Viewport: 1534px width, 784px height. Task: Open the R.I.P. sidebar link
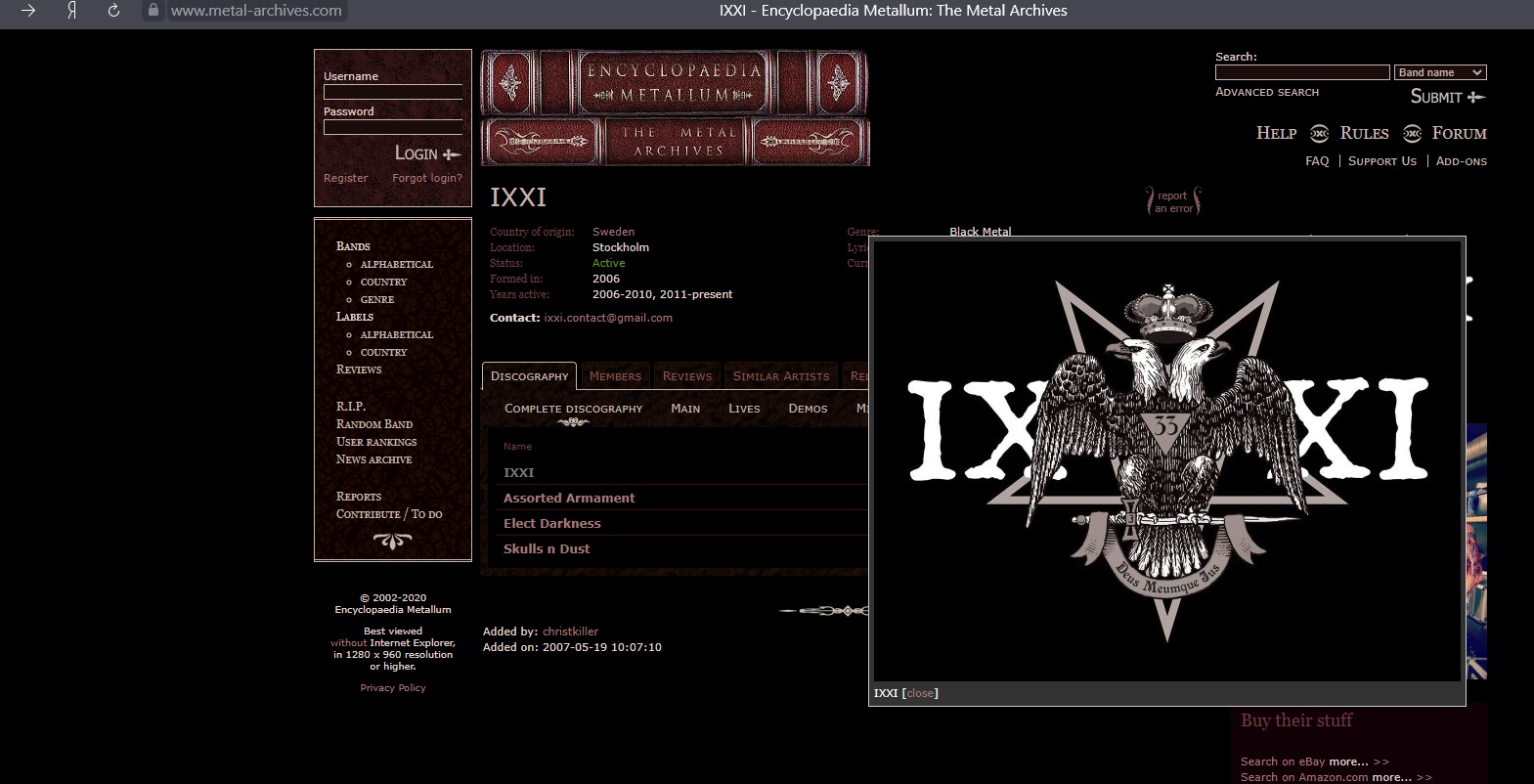(350, 406)
